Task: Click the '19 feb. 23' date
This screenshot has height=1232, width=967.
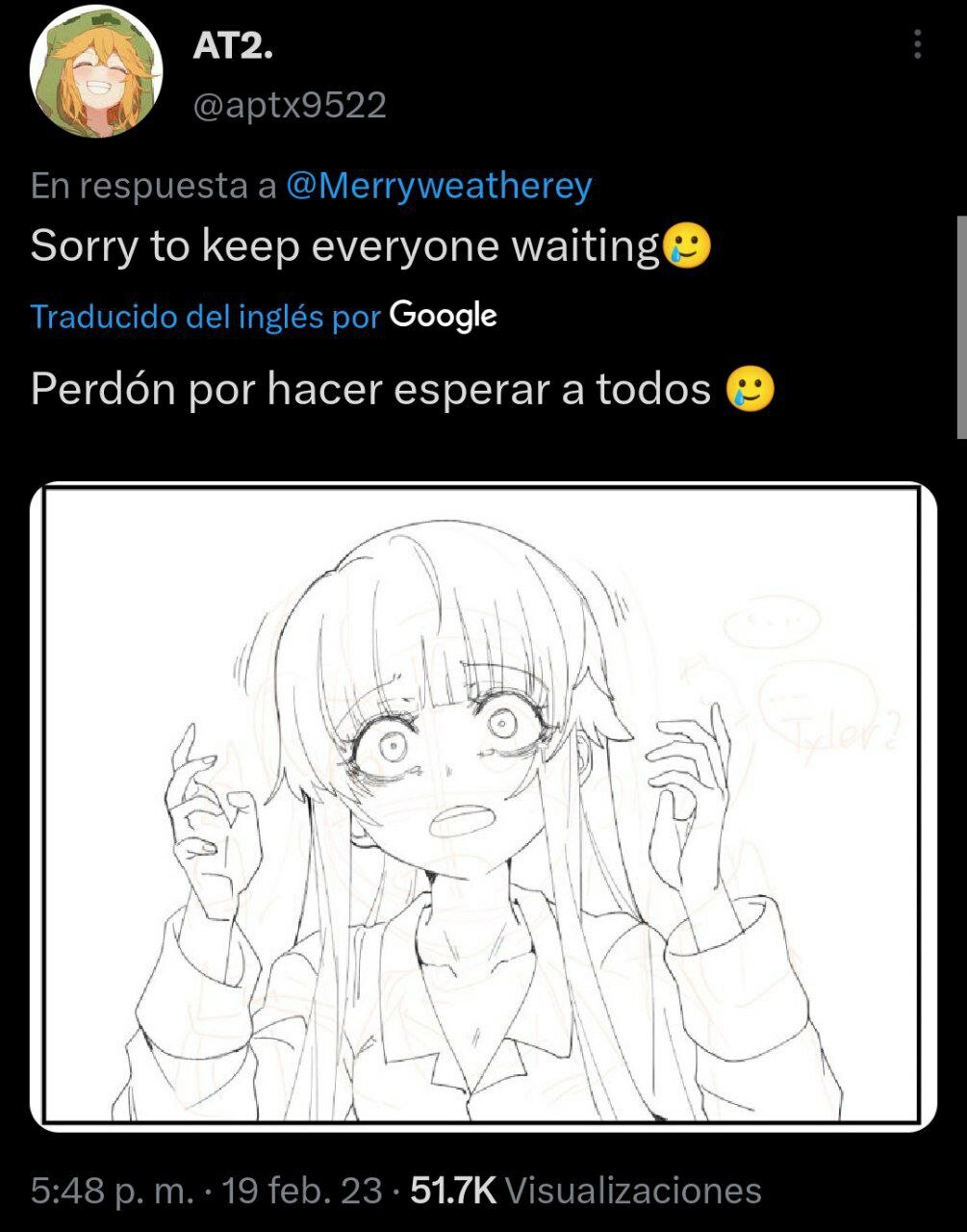Action: pyautogui.click(x=302, y=1191)
